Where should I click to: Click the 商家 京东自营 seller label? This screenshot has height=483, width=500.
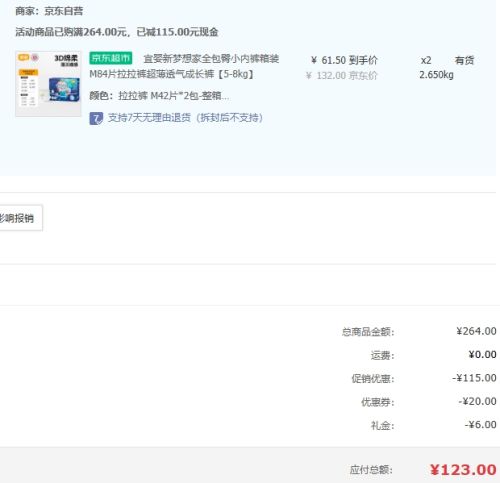click(49, 11)
